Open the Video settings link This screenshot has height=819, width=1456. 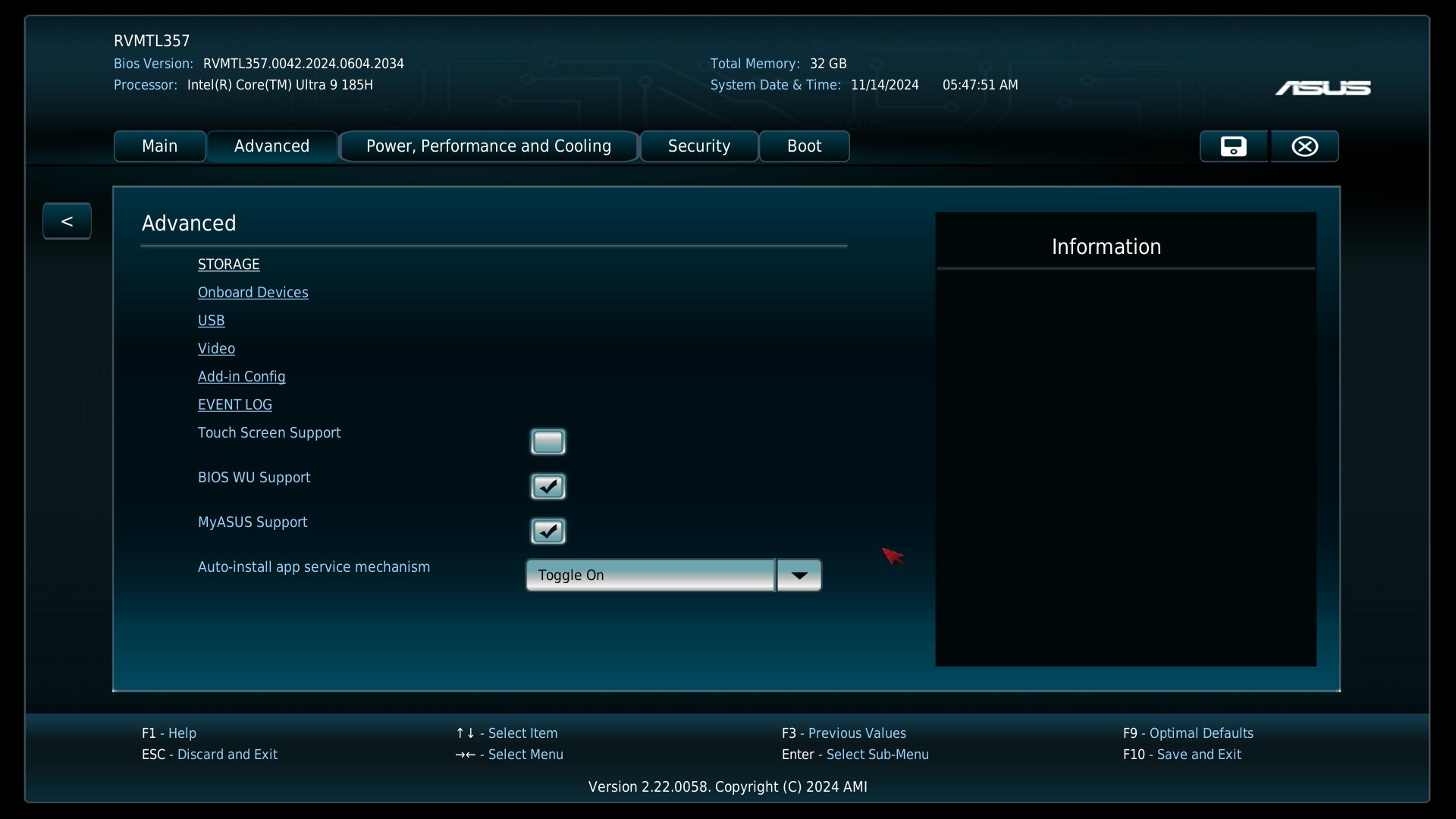tap(216, 349)
